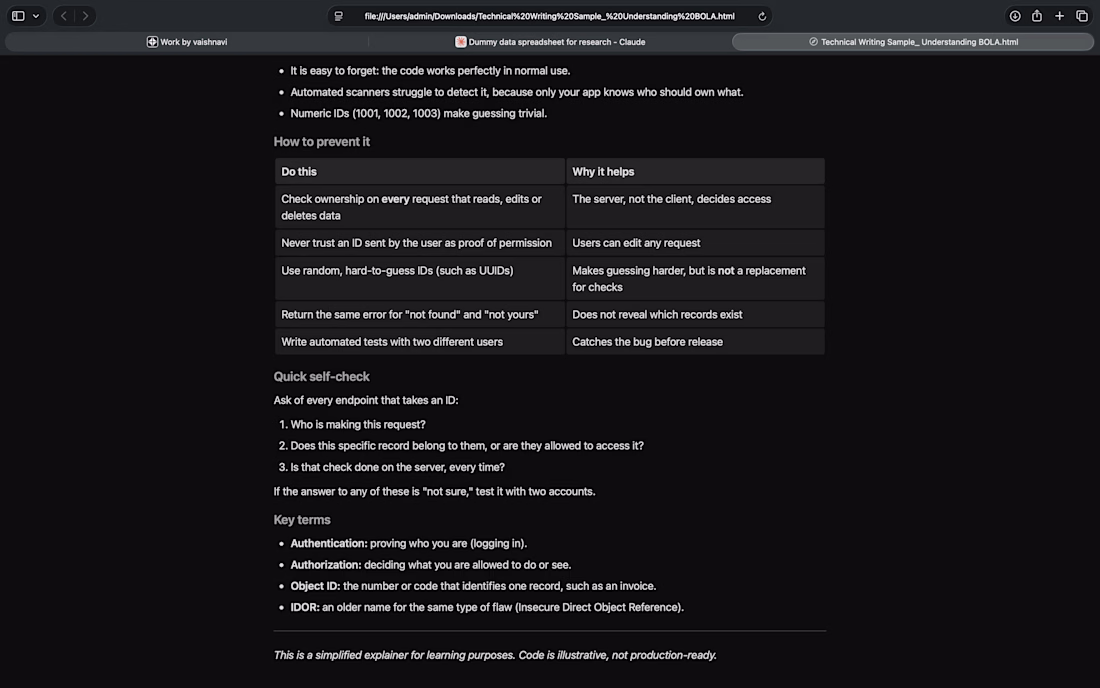This screenshot has width=1100, height=688.
Task: Expand the sidebar options chevron
Action: point(36,16)
